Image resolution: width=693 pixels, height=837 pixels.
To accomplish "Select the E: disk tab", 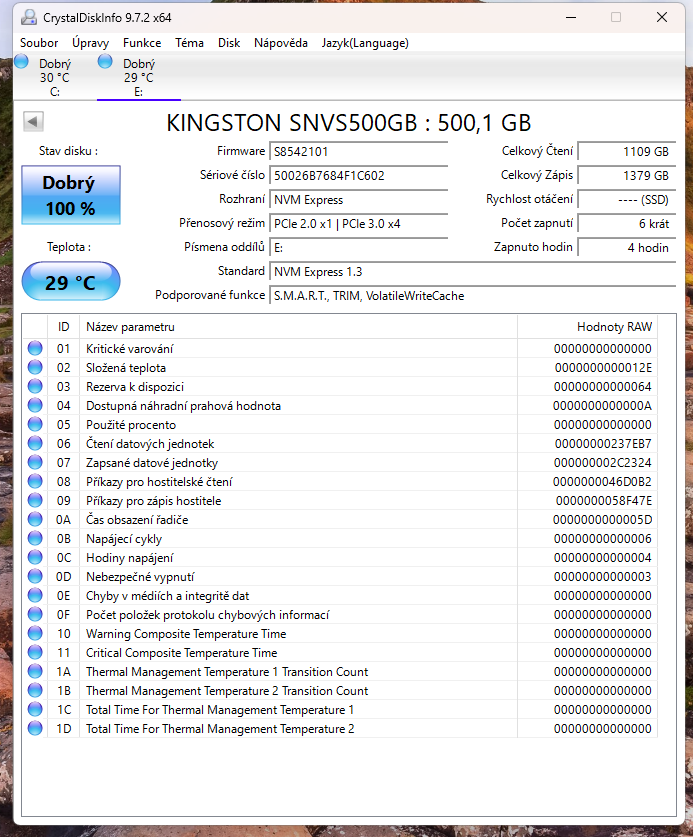I will pos(139,77).
